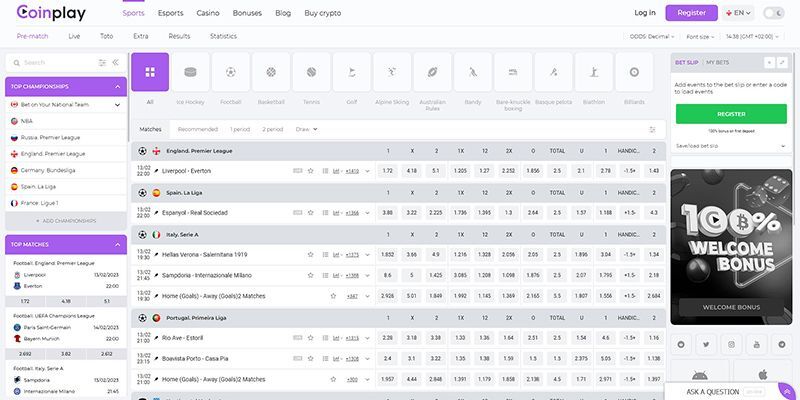Select the Australian Rules sport icon
This screenshot has width=800, height=400.
[x=433, y=72]
